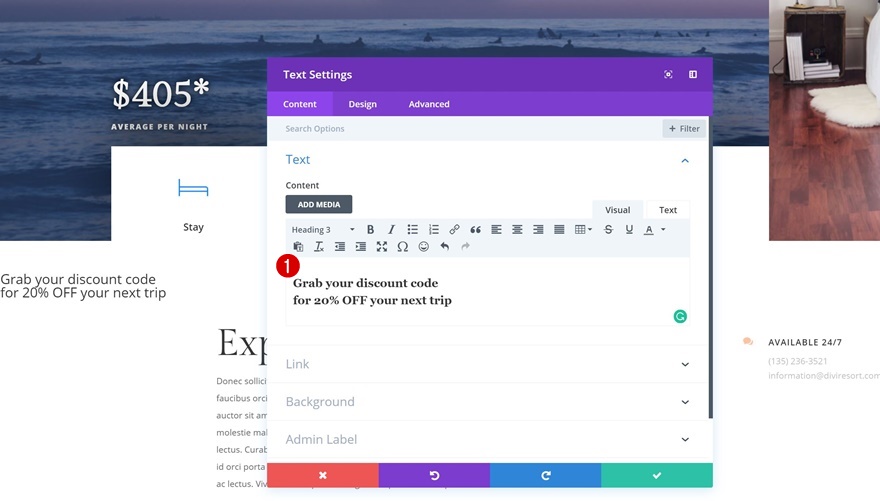Expand the Background section

pyautogui.click(x=487, y=402)
